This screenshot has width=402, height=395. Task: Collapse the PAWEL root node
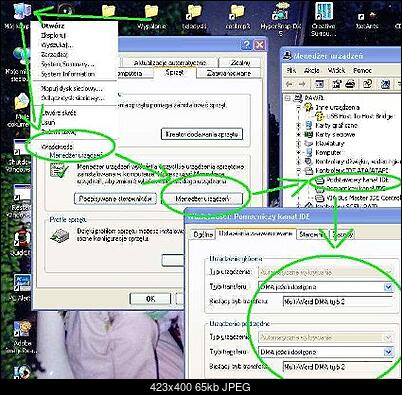288,98
